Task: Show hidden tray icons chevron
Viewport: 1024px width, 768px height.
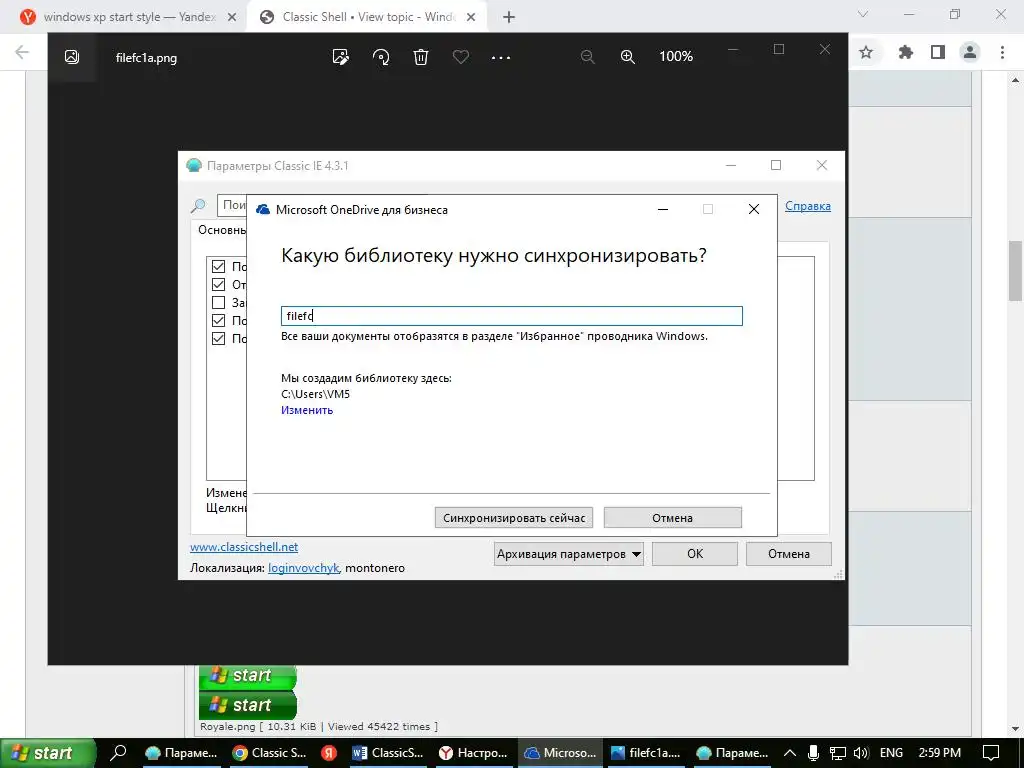Action: click(790, 753)
